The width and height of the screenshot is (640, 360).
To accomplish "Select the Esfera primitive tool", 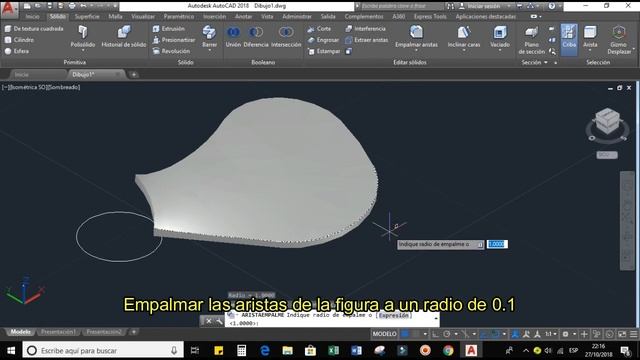I will point(17,51).
